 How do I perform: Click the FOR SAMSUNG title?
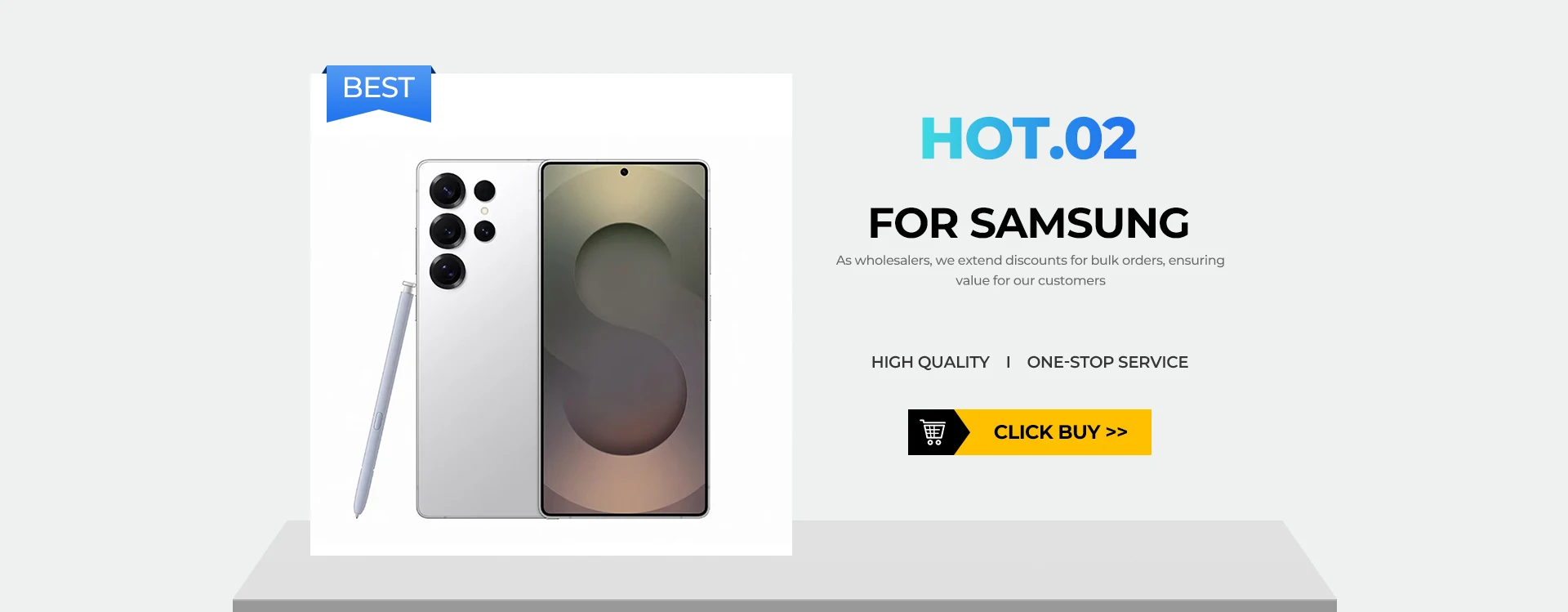point(1028,223)
